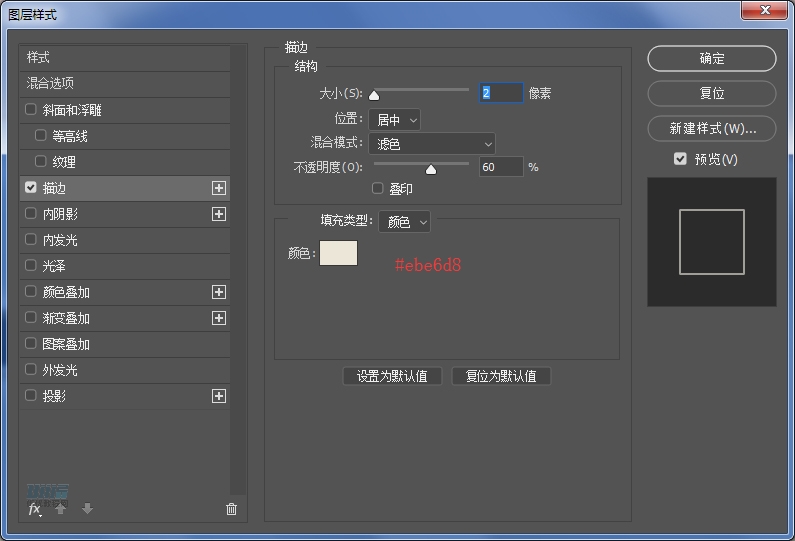Add another 内阴影 effect with plus icon
The image size is (795, 541).
[219, 214]
